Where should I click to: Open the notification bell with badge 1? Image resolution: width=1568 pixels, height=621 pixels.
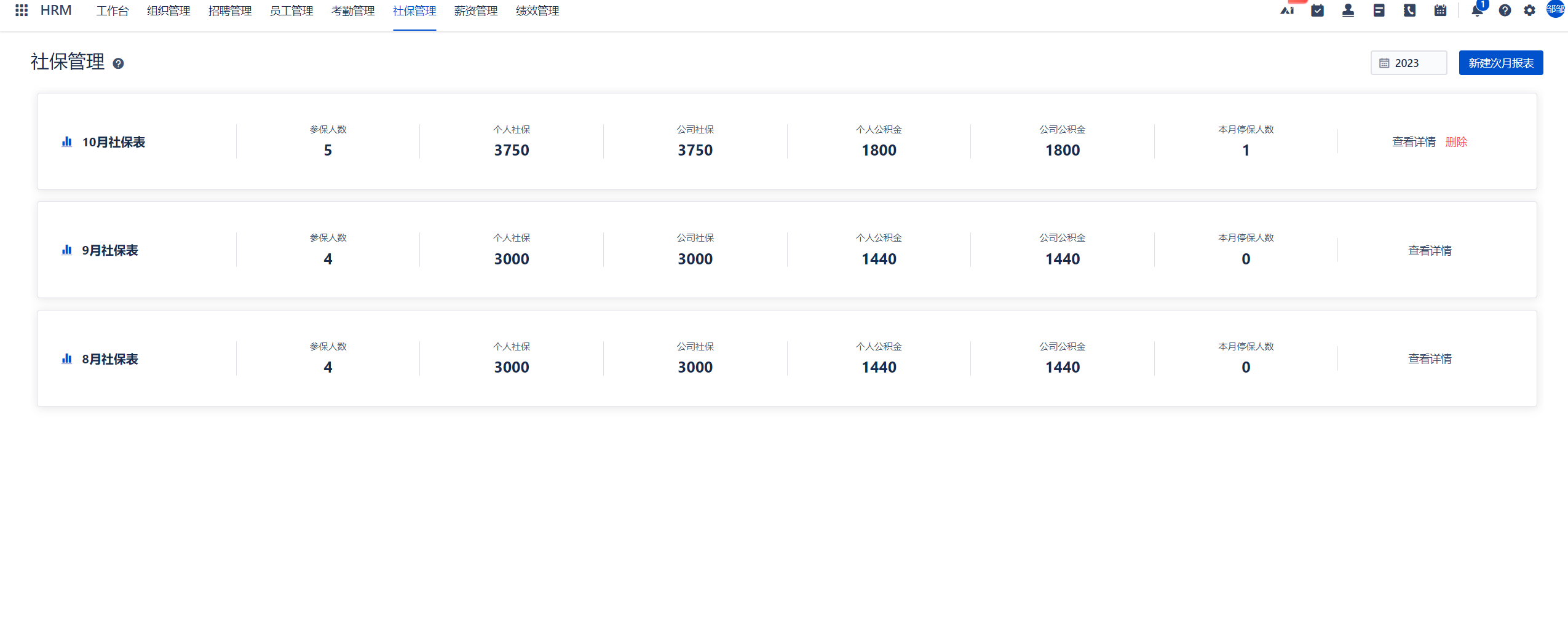pyautogui.click(x=1475, y=10)
